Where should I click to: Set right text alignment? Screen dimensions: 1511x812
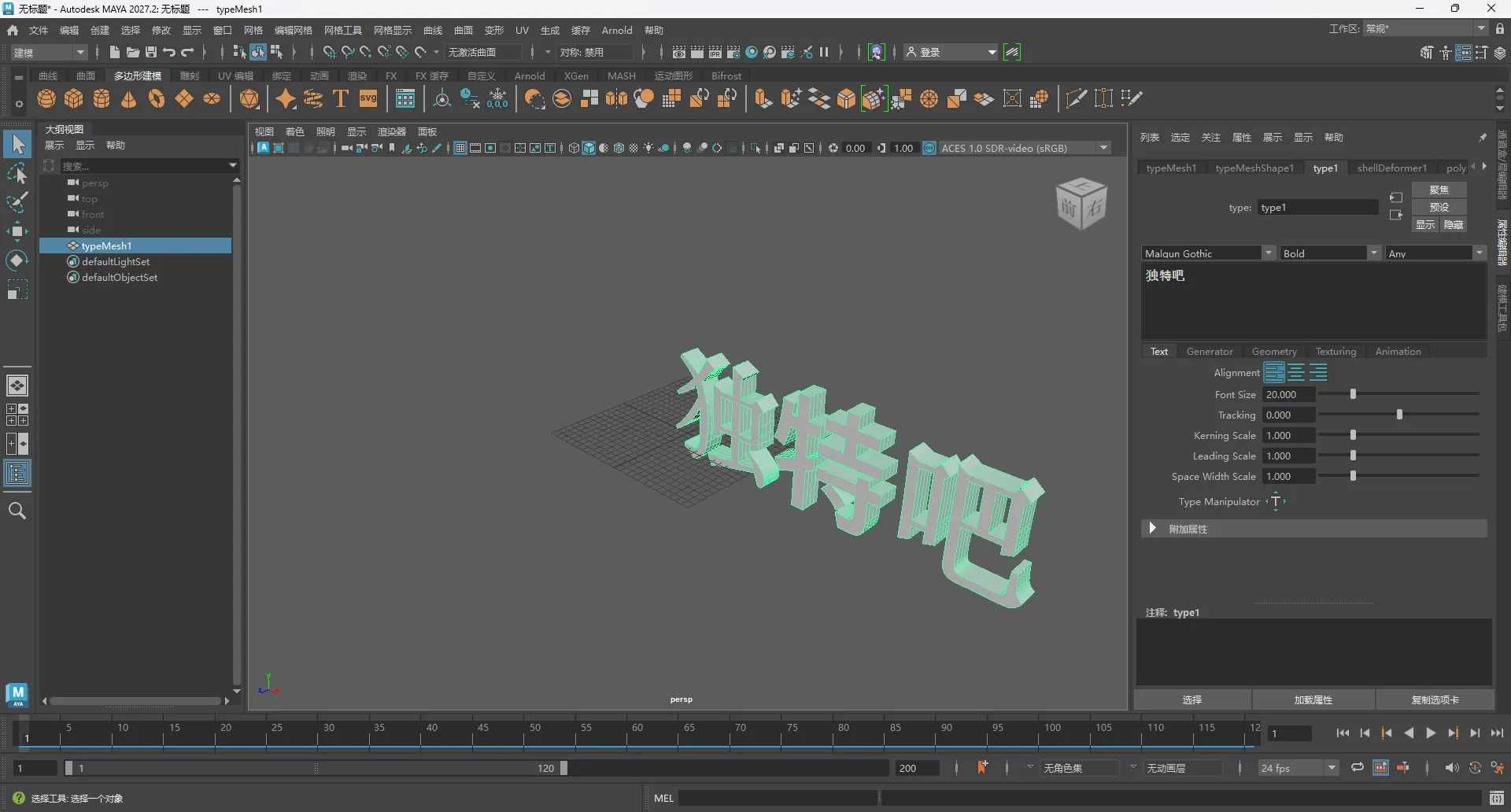[1318, 372]
